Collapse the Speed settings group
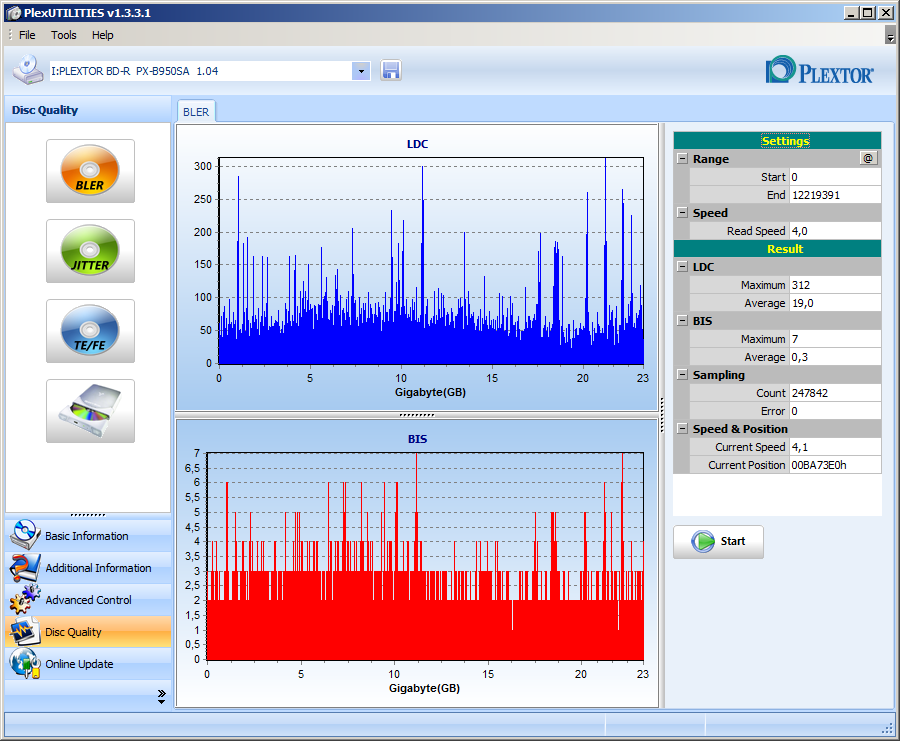Screen dimensions: 900x741 682,212
